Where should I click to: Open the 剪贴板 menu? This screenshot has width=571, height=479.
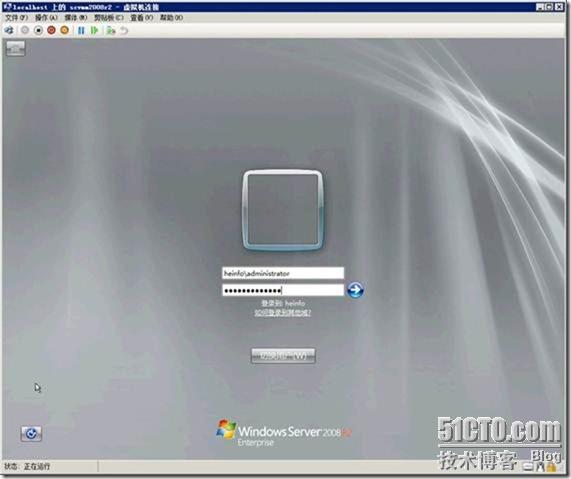pyautogui.click(x=109, y=17)
